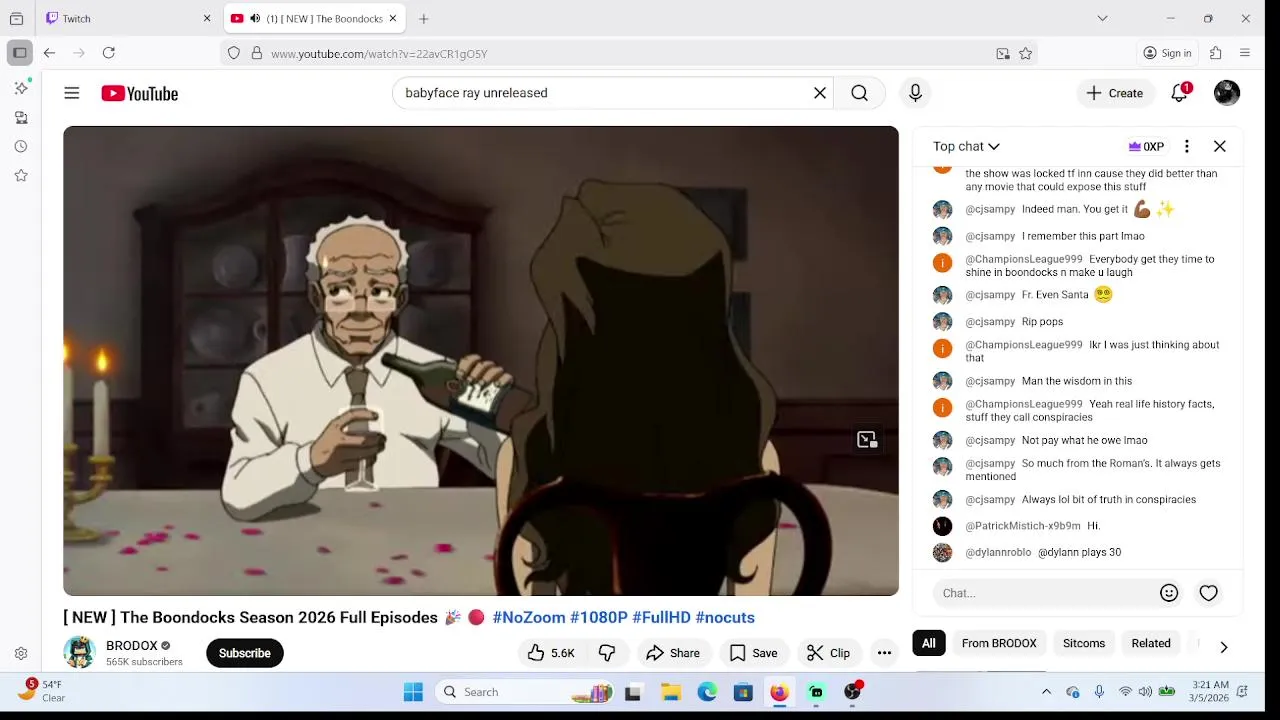Screen dimensions: 1280x720
Task: Expand the Top chat dropdown
Action: coord(966,146)
